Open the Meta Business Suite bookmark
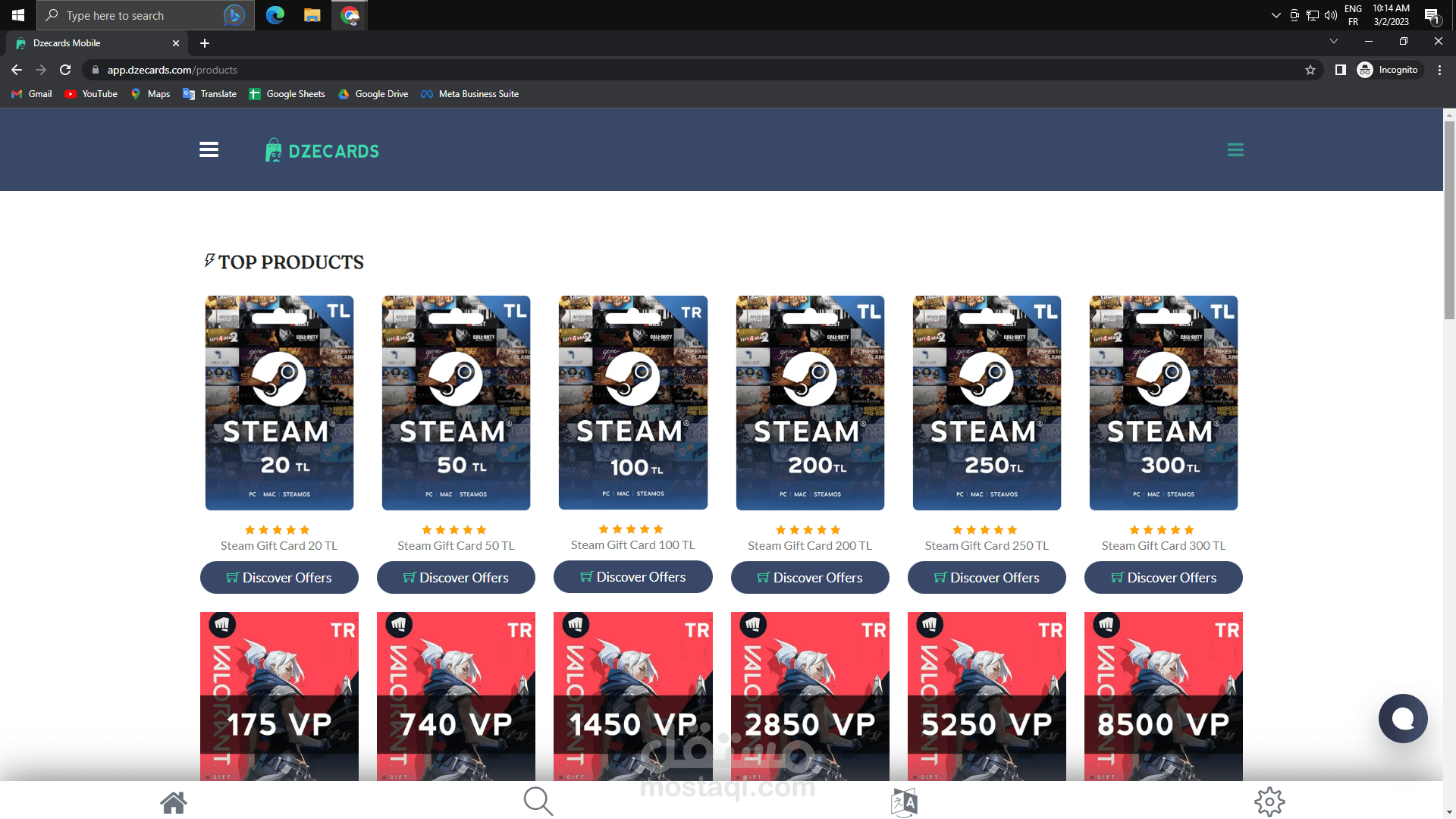1456x819 pixels. [x=470, y=94]
